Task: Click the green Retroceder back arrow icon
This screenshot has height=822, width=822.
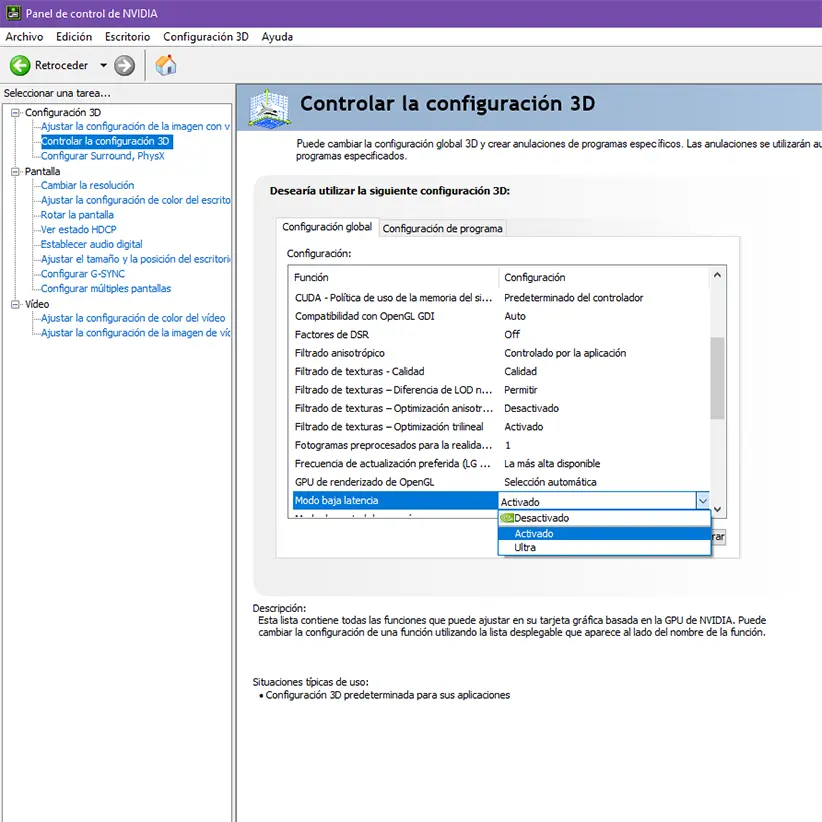Action: [x=20, y=66]
